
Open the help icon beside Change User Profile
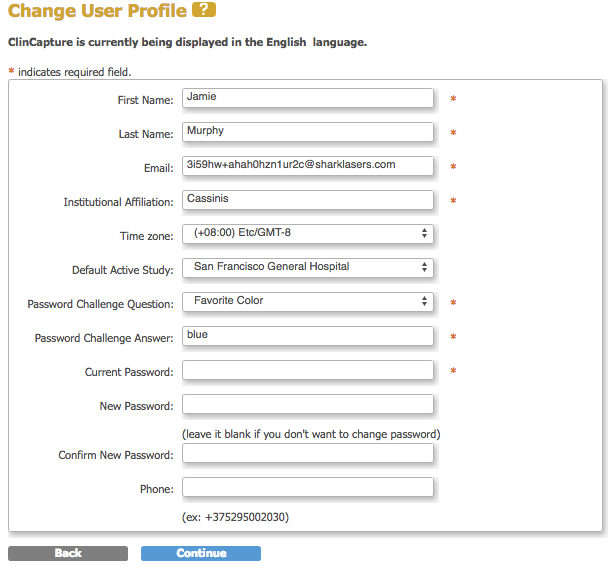coord(204,12)
